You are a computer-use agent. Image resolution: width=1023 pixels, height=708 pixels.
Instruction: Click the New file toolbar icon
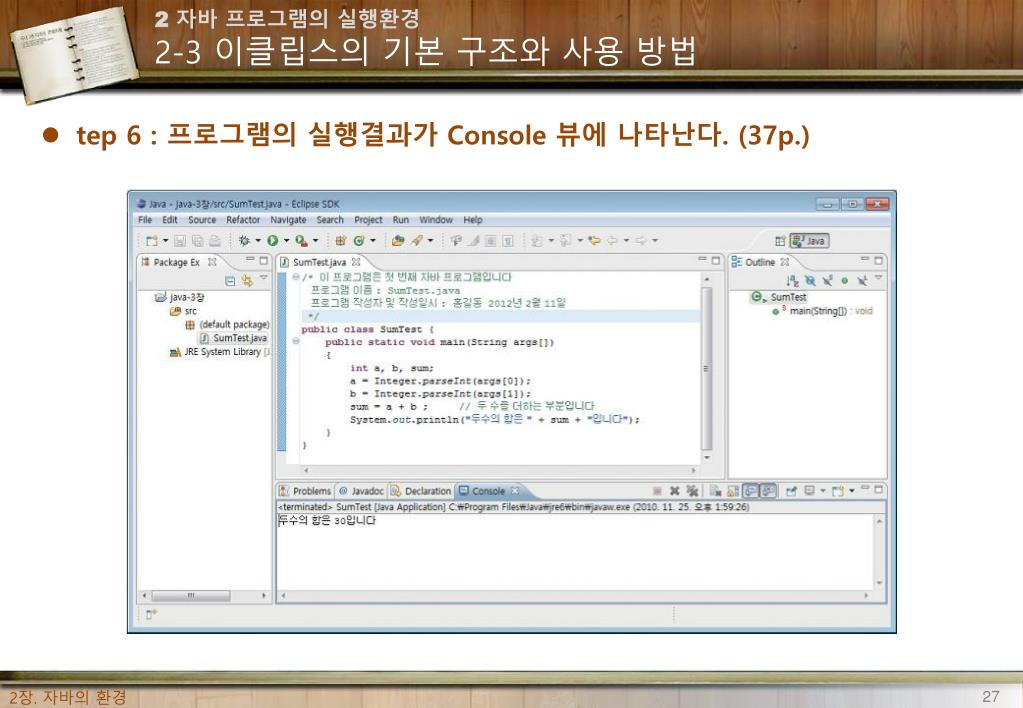(x=151, y=241)
